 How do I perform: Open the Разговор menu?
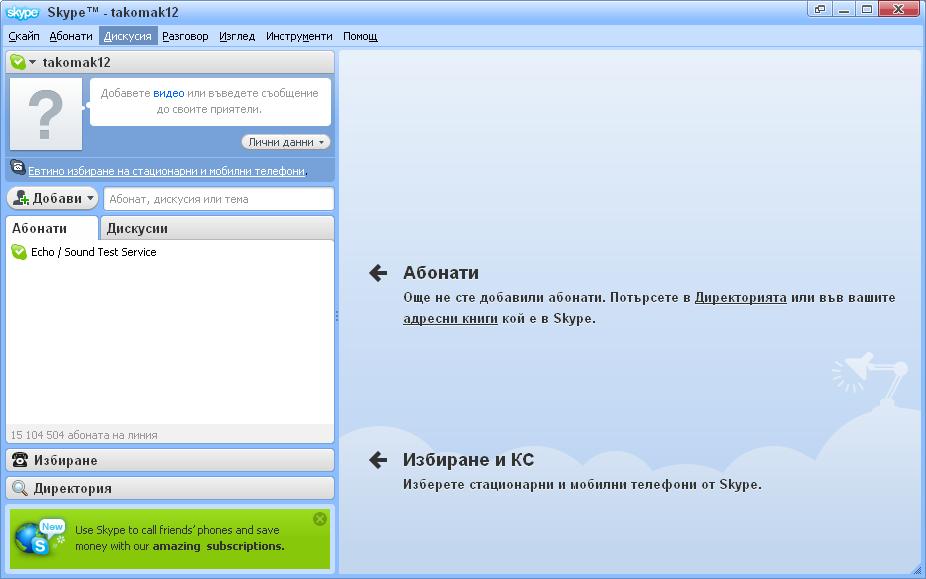(x=185, y=36)
